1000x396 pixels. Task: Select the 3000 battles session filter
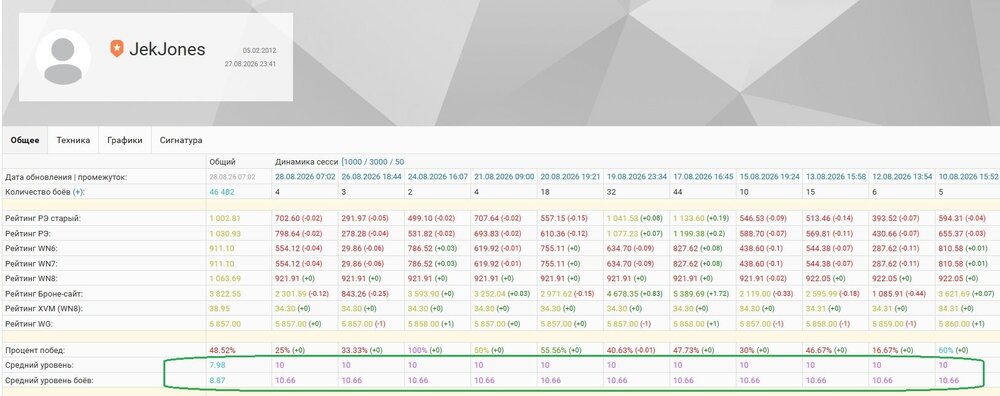[379, 162]
